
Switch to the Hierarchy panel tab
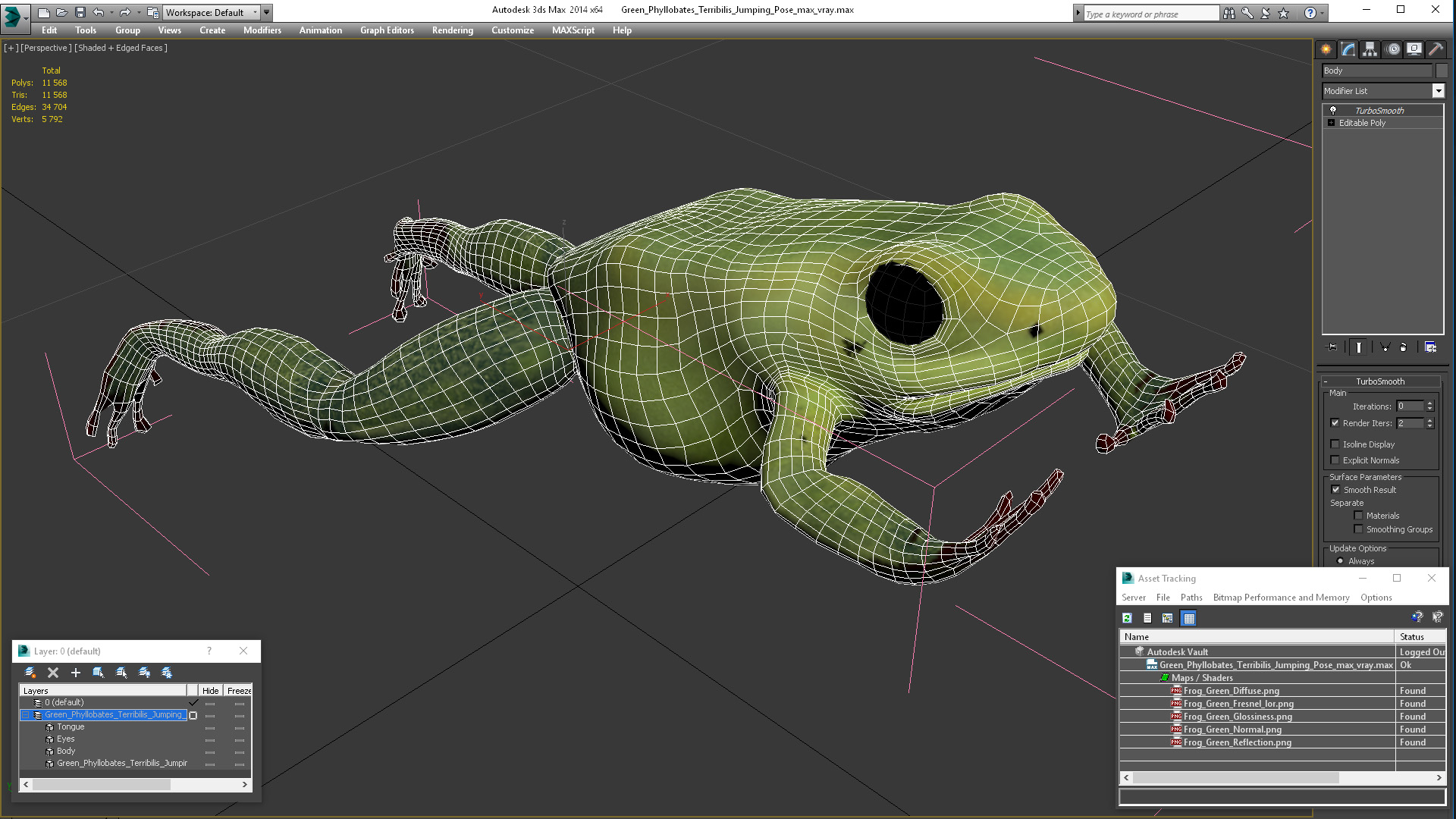pyautogui.click(x=1370, y=49)
